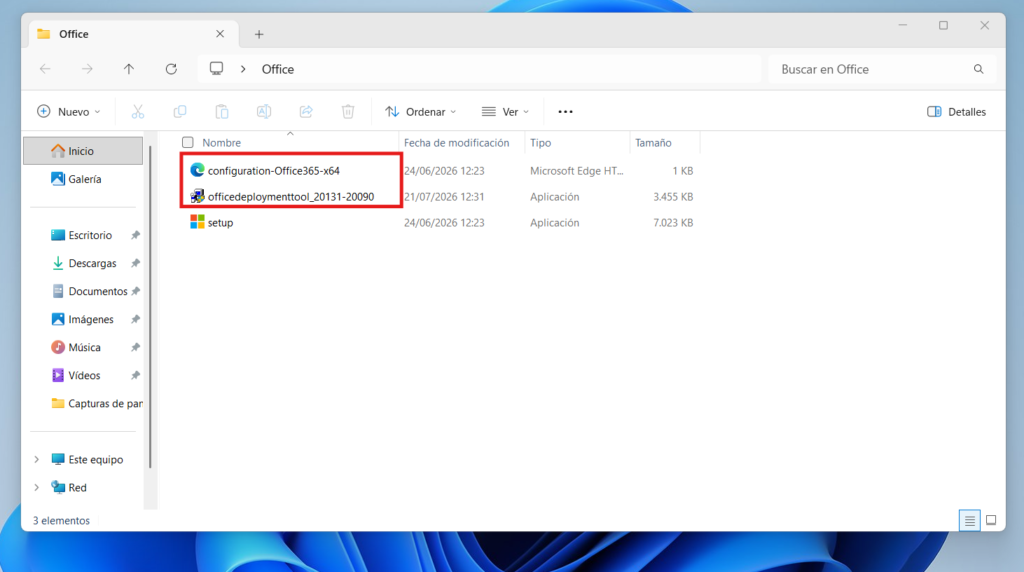Select the setup application file
The width and height of the screenshot is (1024, 572).
coord(220,223)
